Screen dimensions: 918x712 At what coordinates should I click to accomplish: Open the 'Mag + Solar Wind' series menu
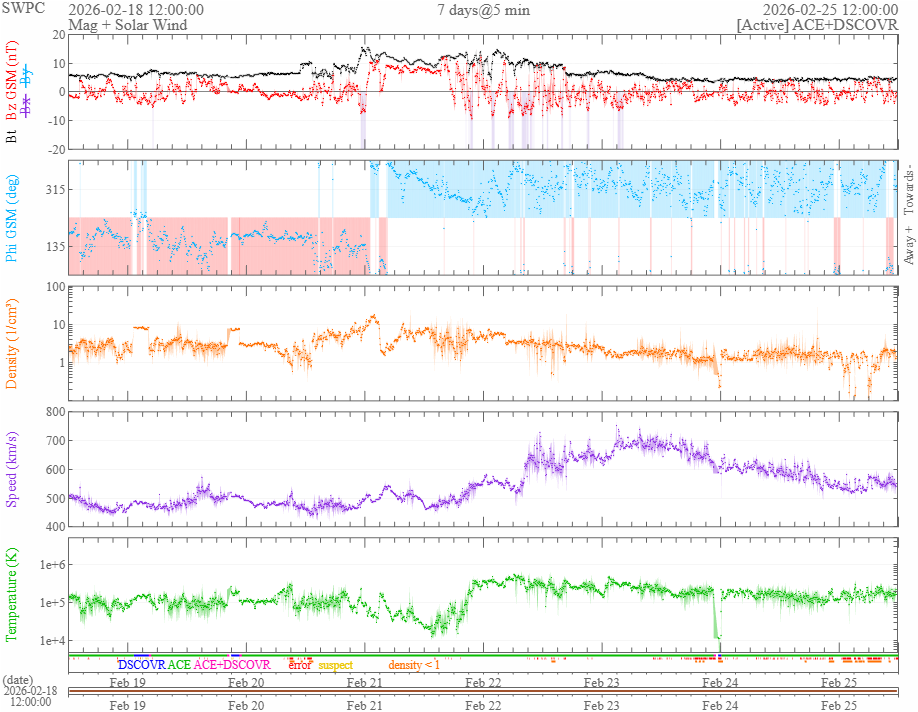click(x=128, y=25)
